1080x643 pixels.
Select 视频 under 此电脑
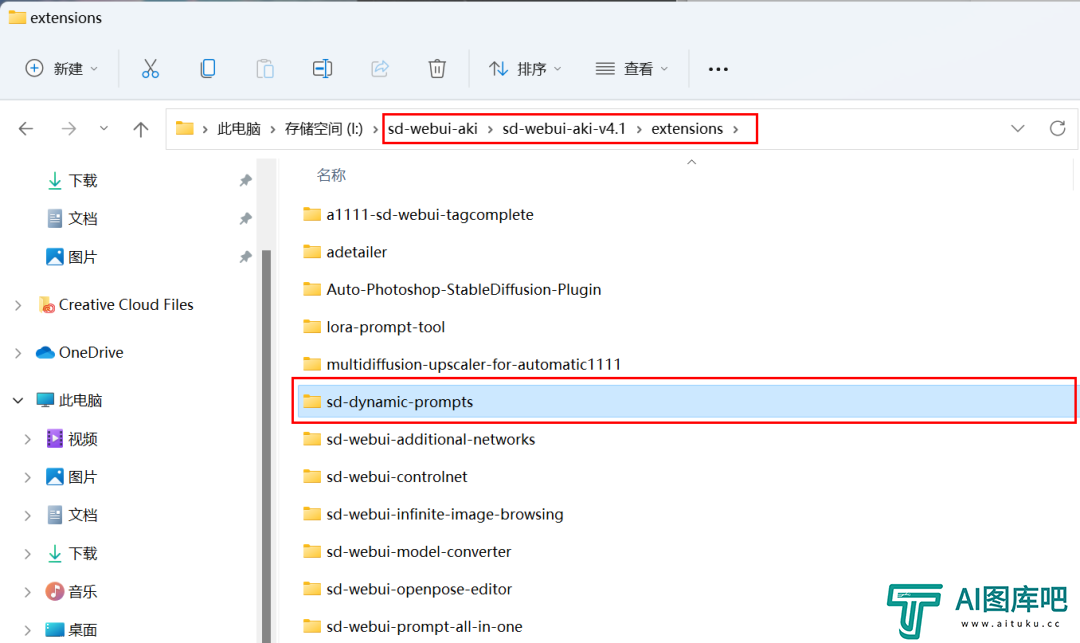pos(83,439)
